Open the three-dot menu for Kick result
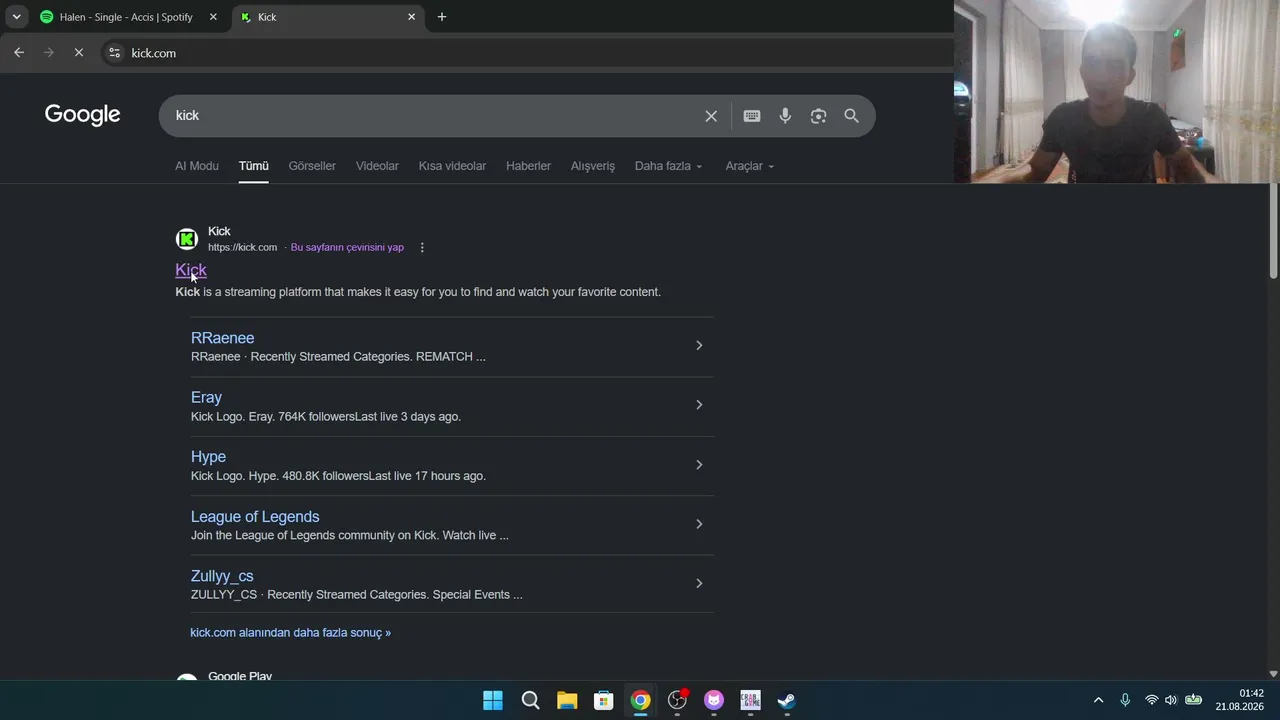 [x=422, y=247]
